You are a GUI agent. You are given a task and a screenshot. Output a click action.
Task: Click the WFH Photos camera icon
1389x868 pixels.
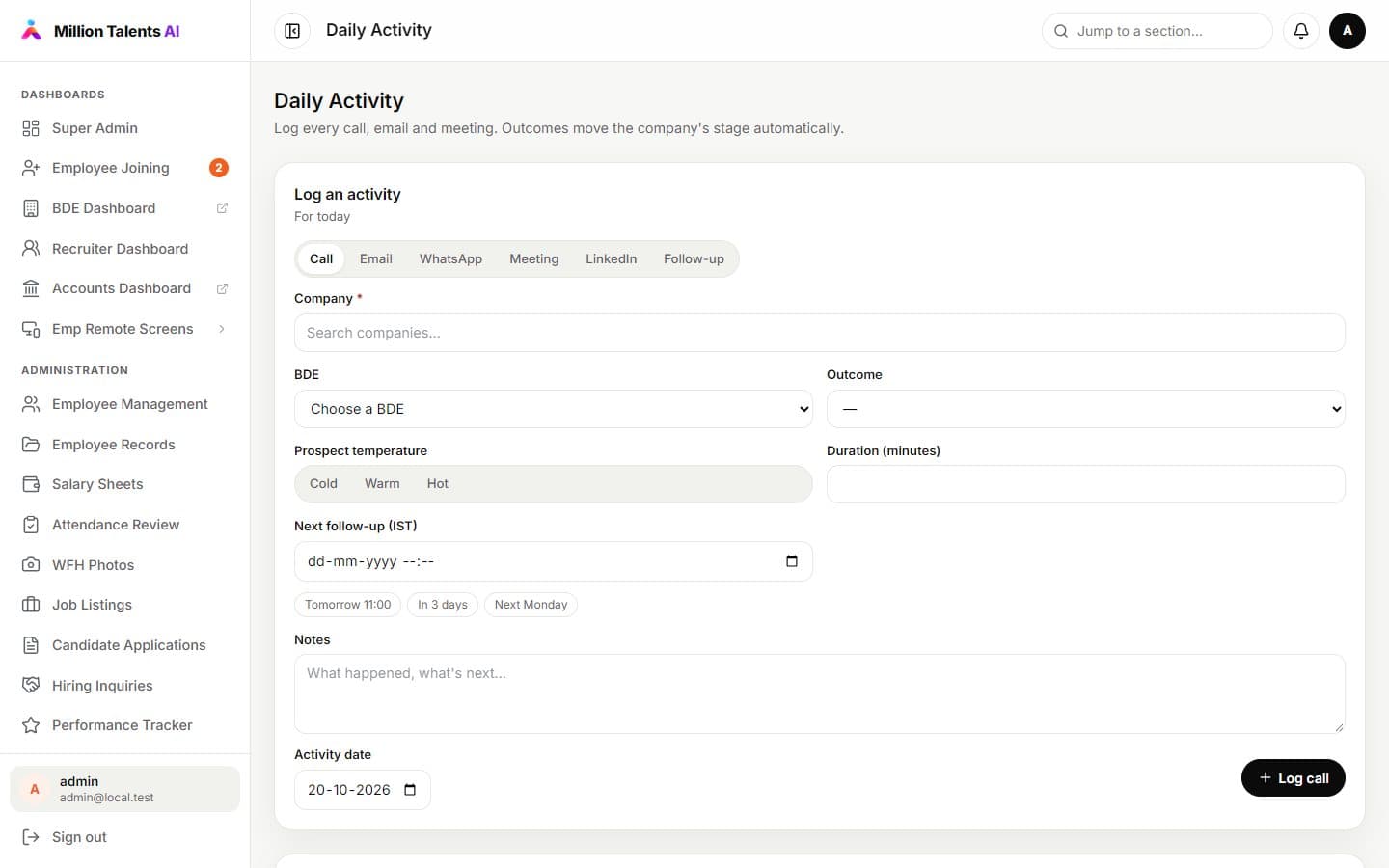(31, 565)
